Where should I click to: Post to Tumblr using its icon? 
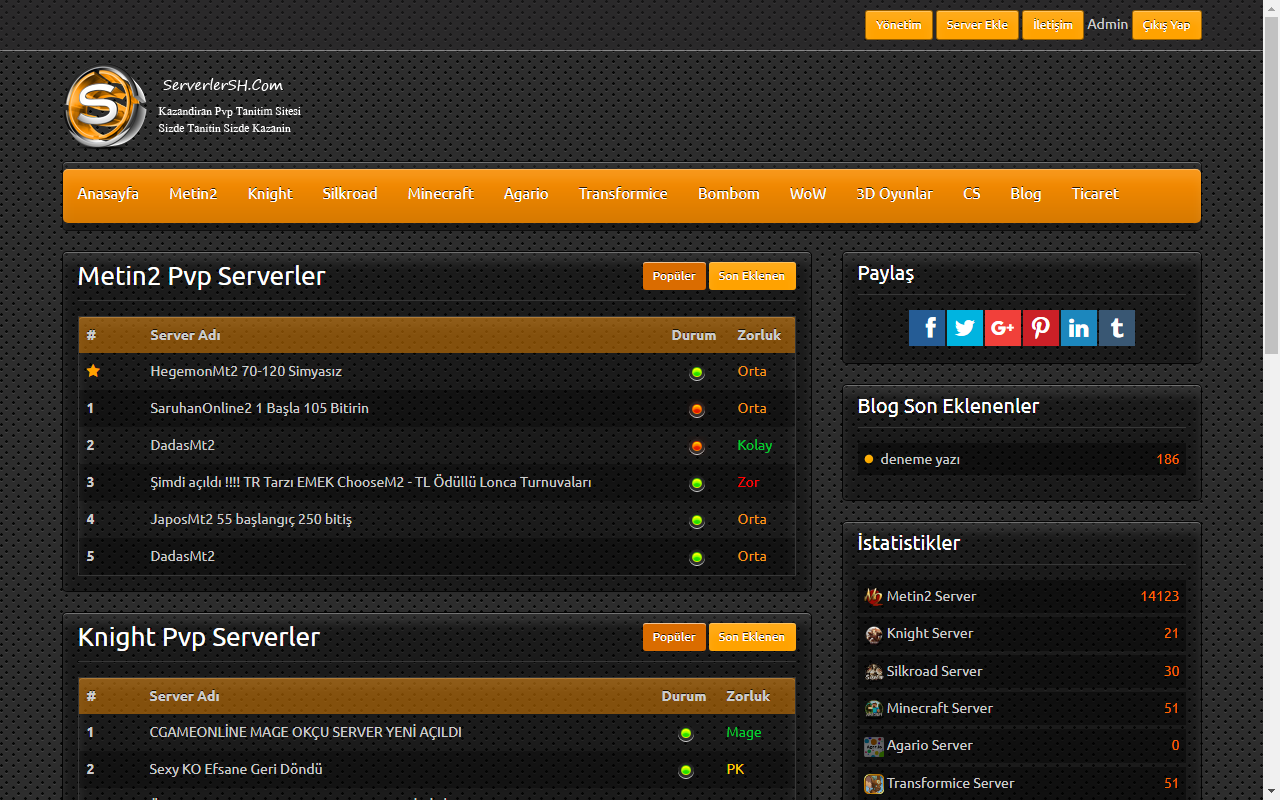(1117, 328)
